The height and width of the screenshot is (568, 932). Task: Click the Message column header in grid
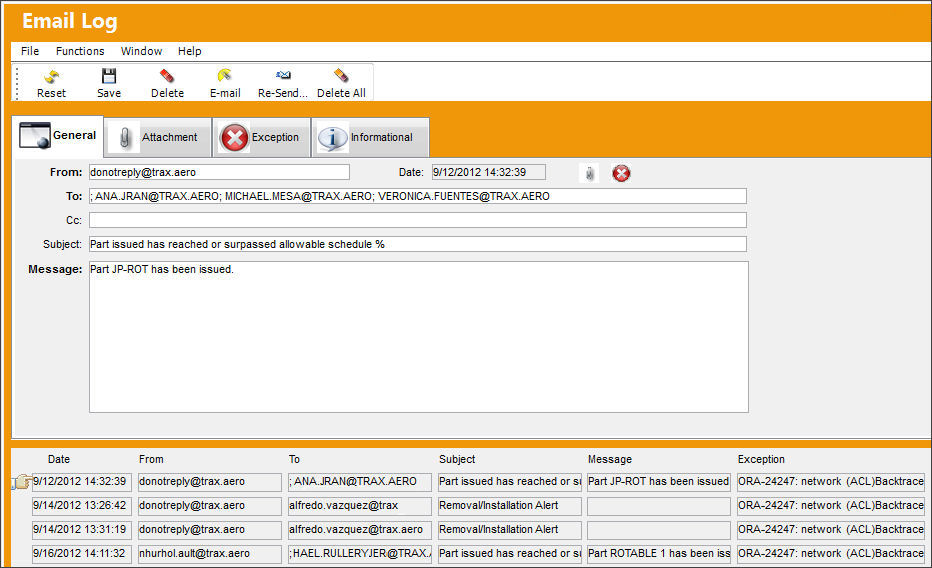point(610,459)
